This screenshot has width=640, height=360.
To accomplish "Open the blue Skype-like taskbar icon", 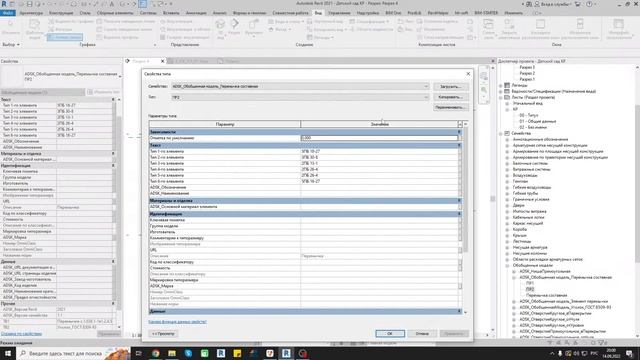I will click(188, 353).
